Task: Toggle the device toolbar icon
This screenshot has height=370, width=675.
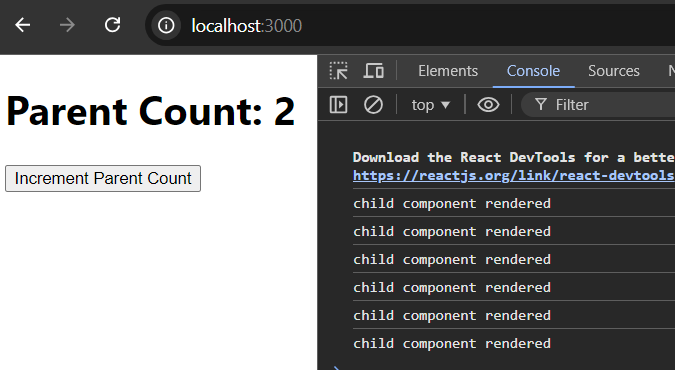Action: pos(373,71)
